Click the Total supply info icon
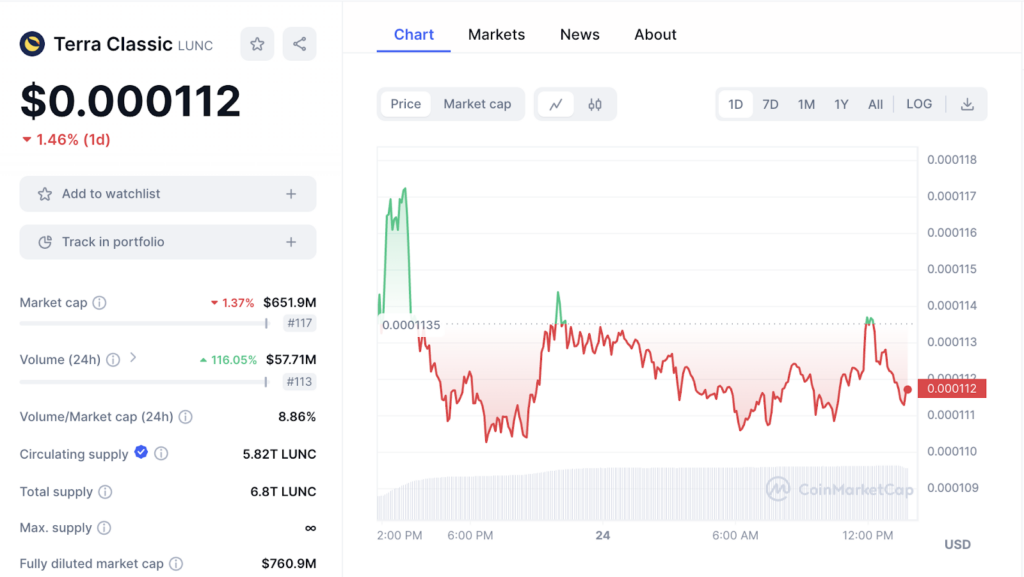The height and width of the screenshot is (577, 1024). pos(105,492)
